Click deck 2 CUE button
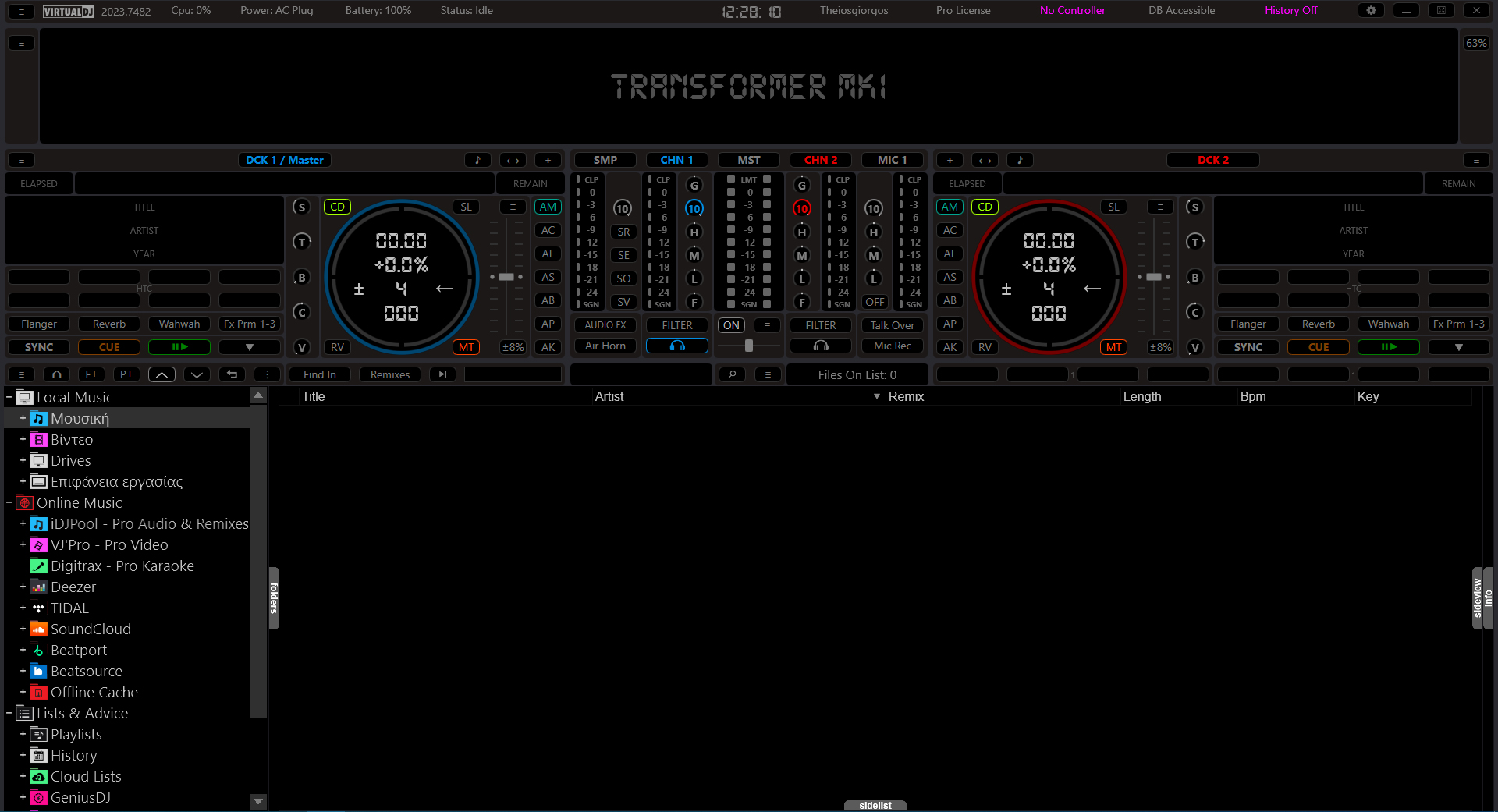 pos(1319,347)
